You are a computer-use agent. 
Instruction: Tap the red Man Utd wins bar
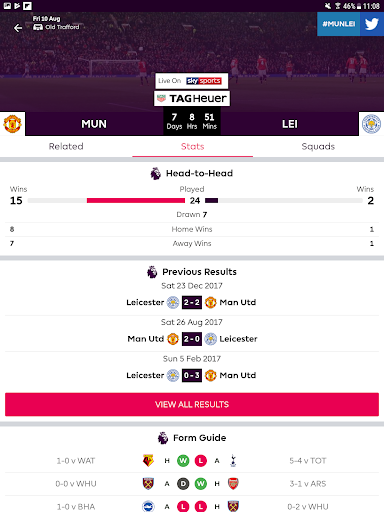(136, 201)
